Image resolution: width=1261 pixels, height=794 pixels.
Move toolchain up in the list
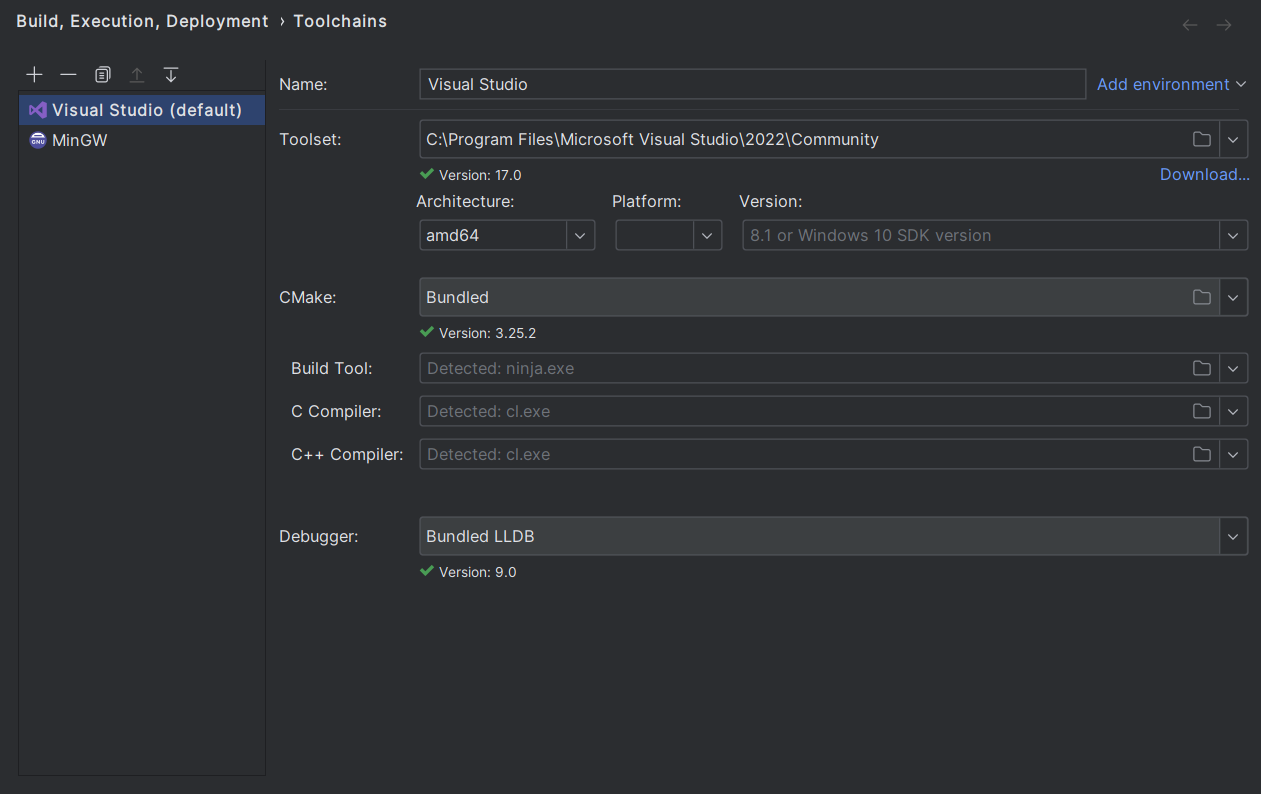tap(137, 75)
